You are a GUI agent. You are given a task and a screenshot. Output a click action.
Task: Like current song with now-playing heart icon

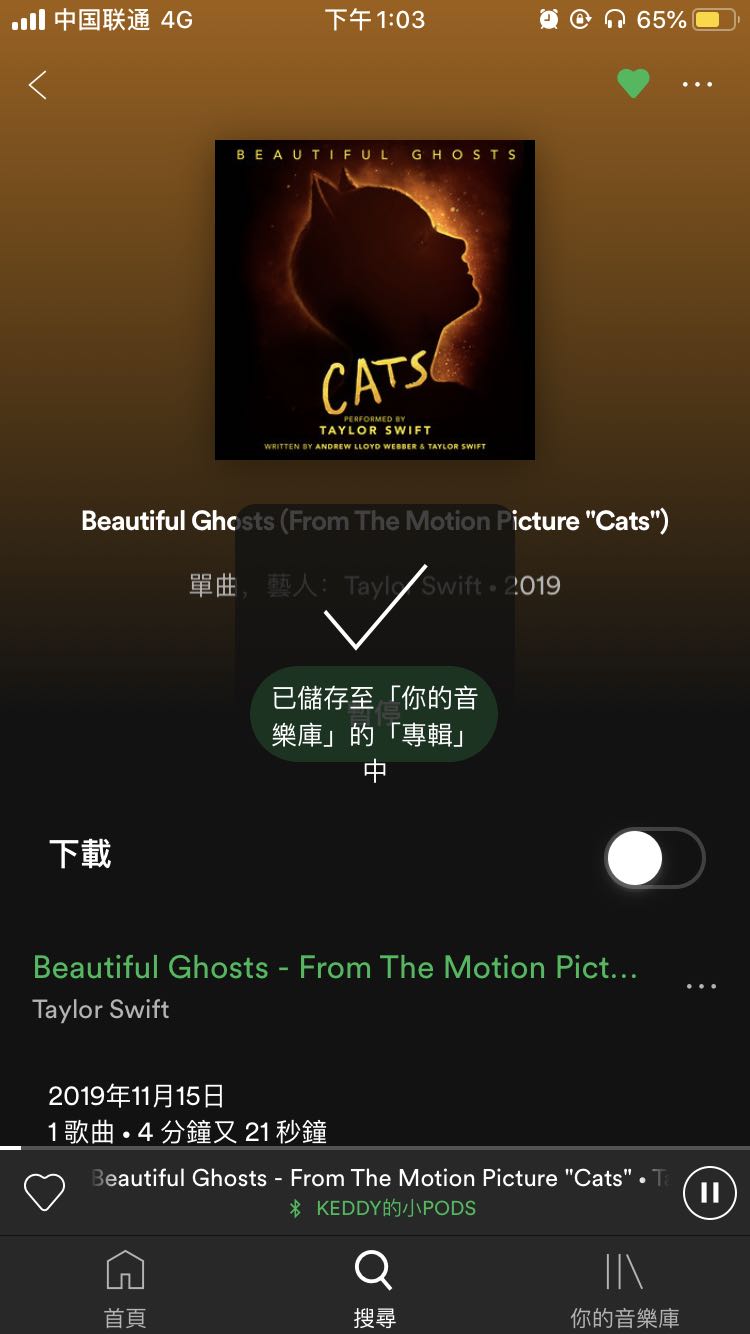click(x=44, y=1192)
